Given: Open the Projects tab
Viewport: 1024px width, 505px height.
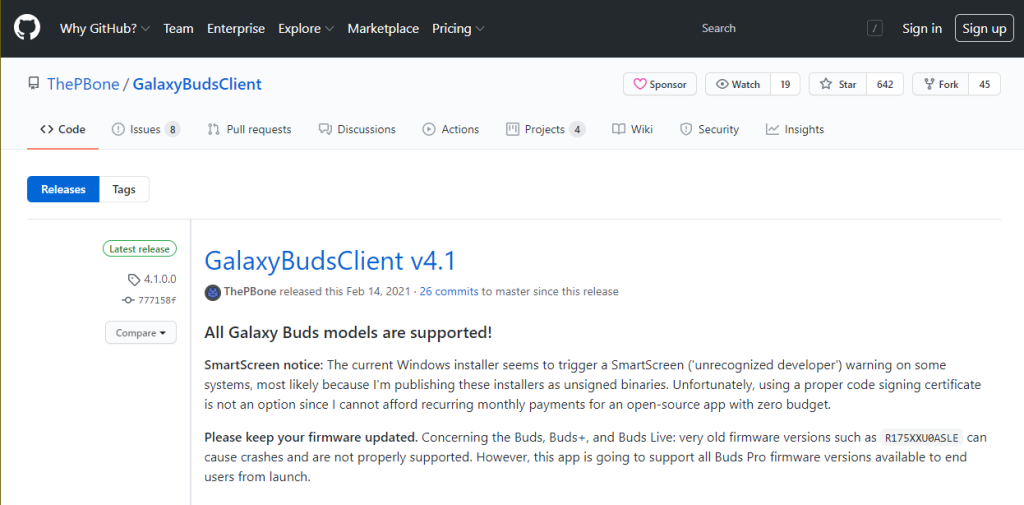Looking at the screenshot, I should click(545, 129).
